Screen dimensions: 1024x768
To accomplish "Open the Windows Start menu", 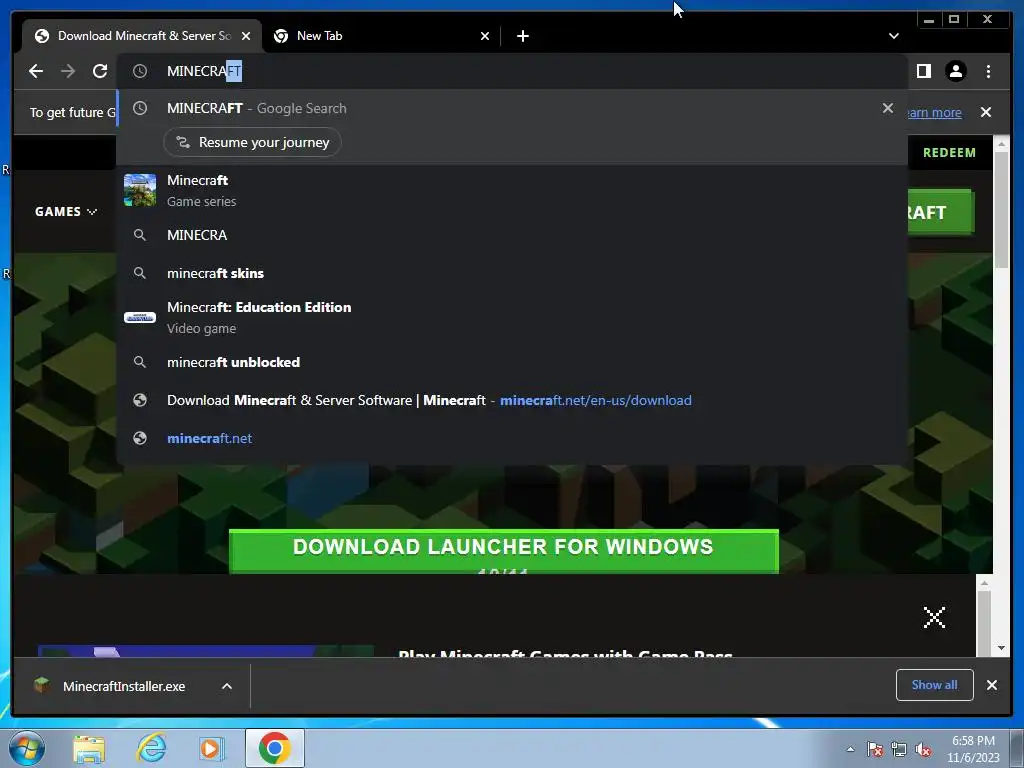I will click(26, 748).
